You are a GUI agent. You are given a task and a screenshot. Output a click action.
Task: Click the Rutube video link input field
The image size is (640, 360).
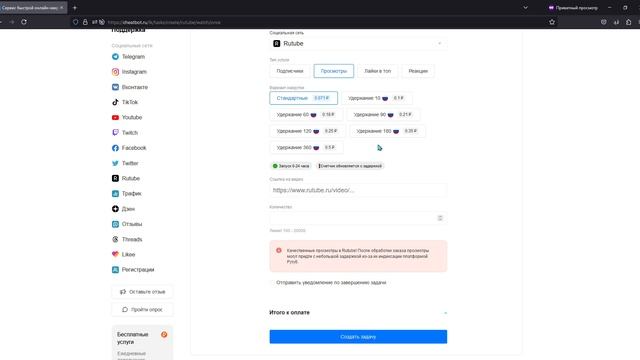358,190
